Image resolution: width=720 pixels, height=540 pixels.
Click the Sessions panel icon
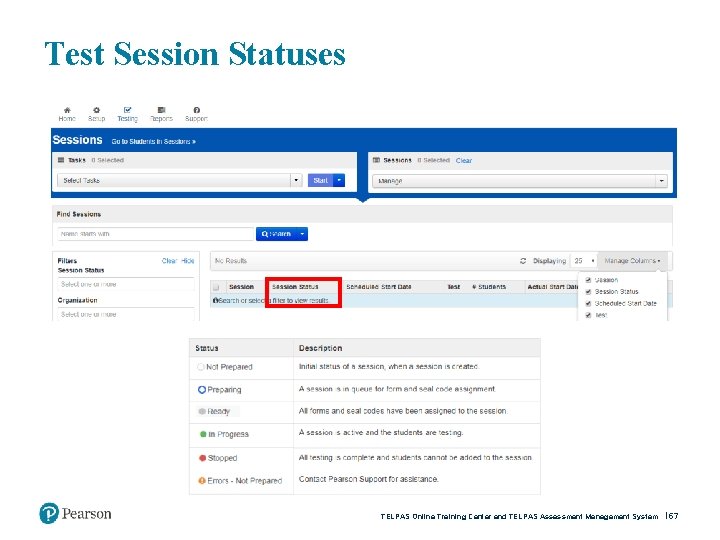tap(377, 160)
